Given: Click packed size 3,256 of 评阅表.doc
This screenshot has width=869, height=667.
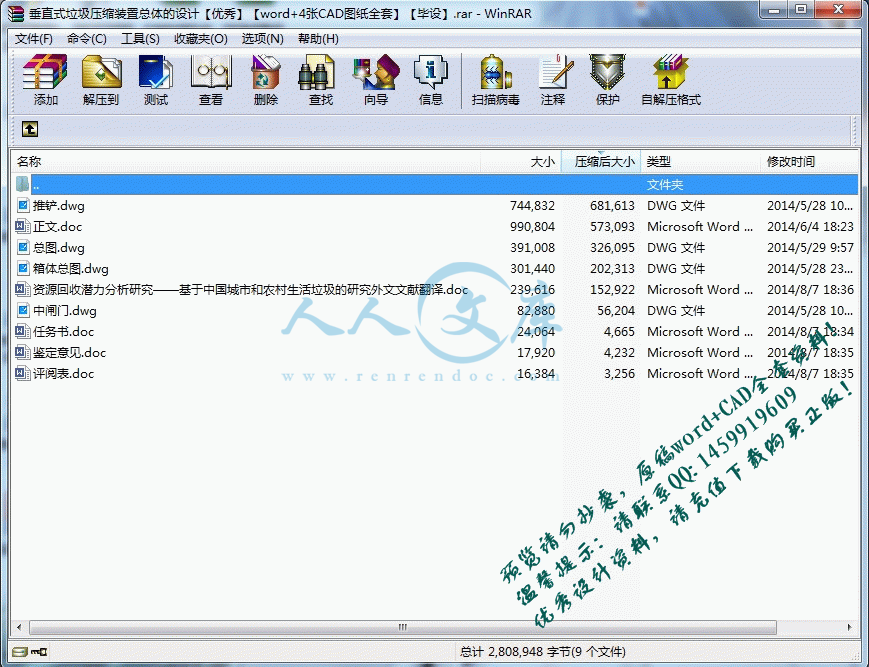Looking at the screenshot, I should click(619, 373).
